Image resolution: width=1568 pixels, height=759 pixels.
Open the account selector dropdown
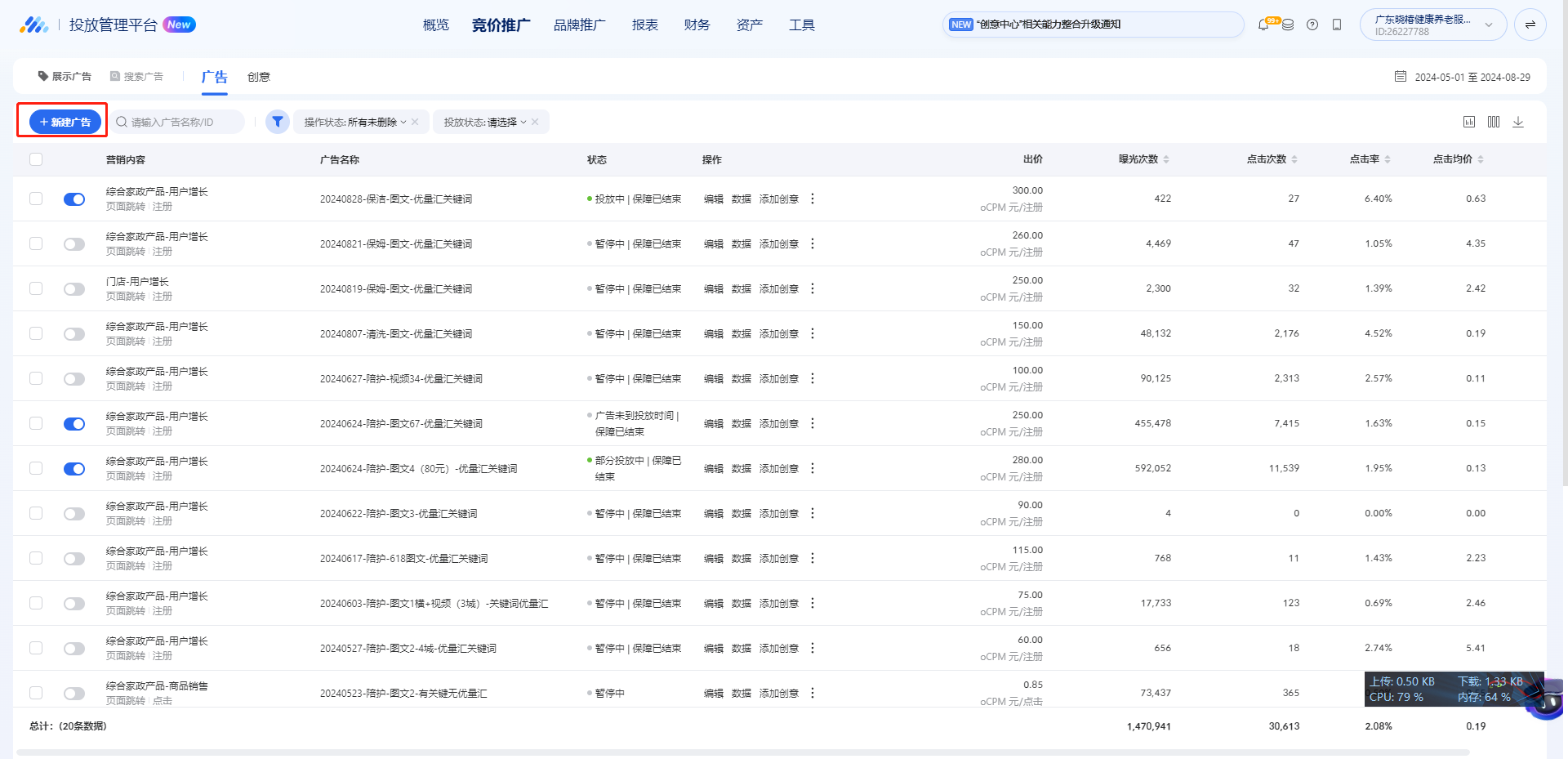point(1433,25)
